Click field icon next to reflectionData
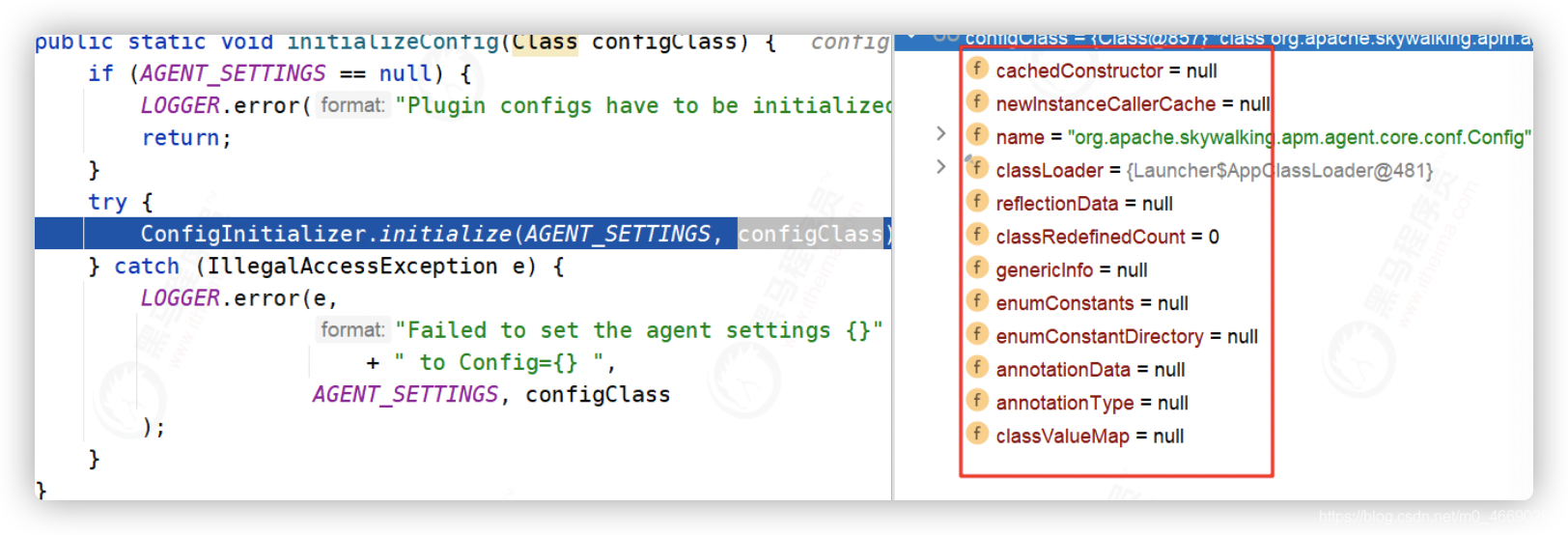Viewport: 1568px width, 535px height. pyautogui.click(x=977, y=201)
